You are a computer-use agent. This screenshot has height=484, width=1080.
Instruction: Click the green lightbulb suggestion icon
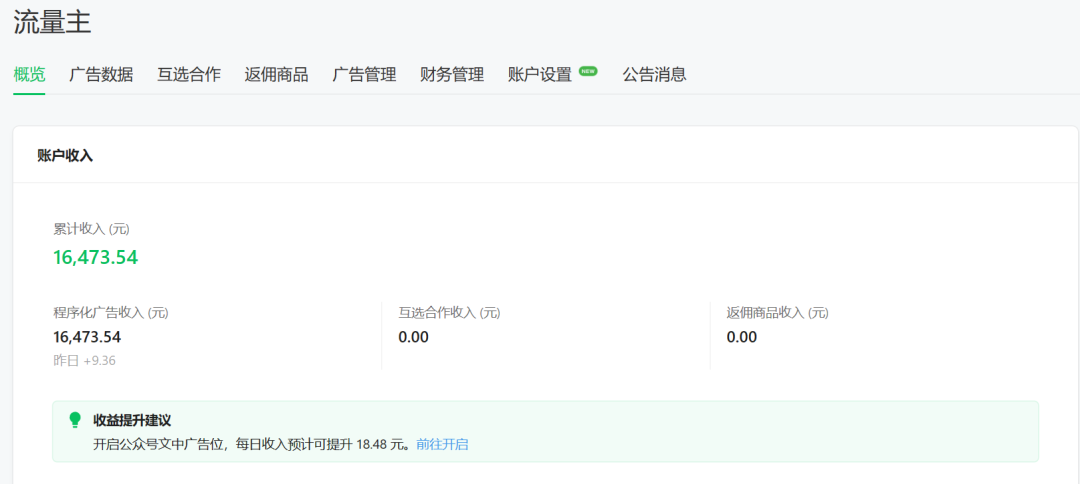(75, 420)
